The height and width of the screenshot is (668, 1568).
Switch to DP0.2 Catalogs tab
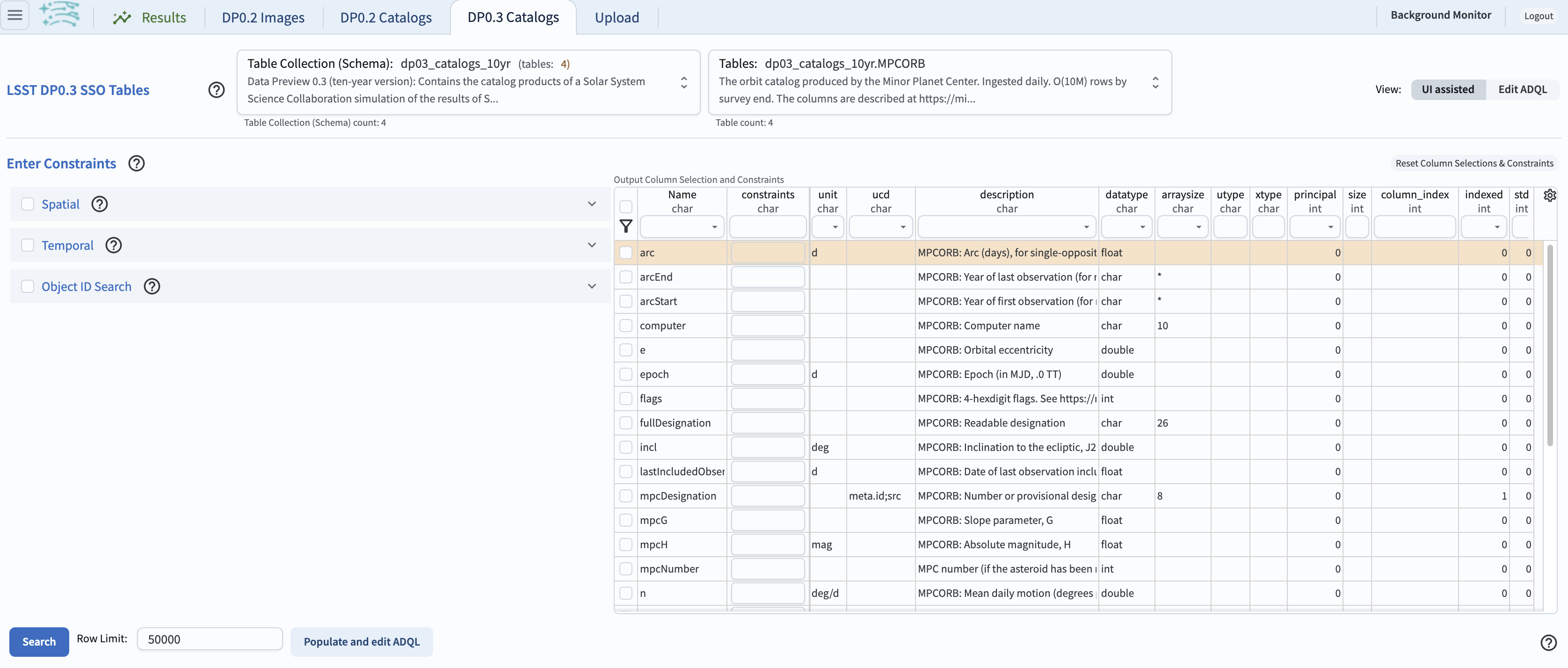386,17
